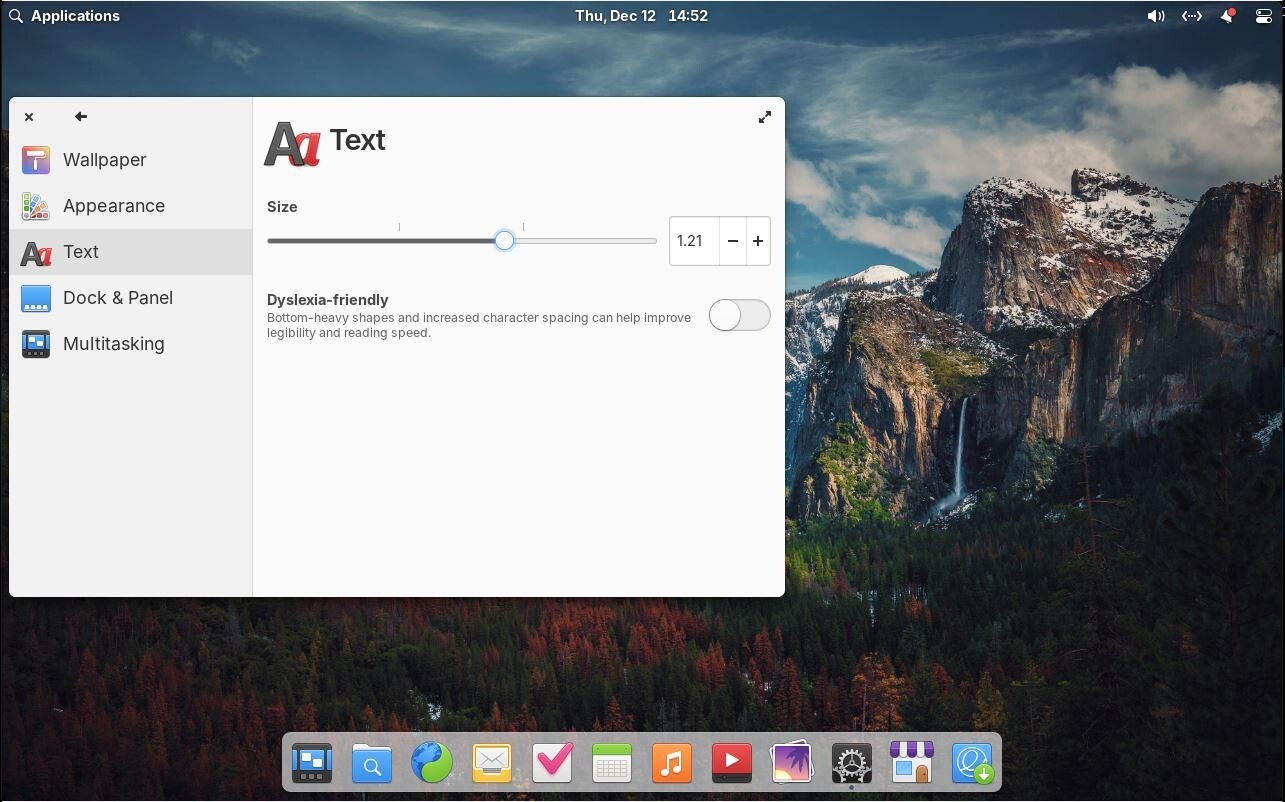Open the sound volume indicator
Viewport: 1285px width, 802px height.
point(1156,16)
